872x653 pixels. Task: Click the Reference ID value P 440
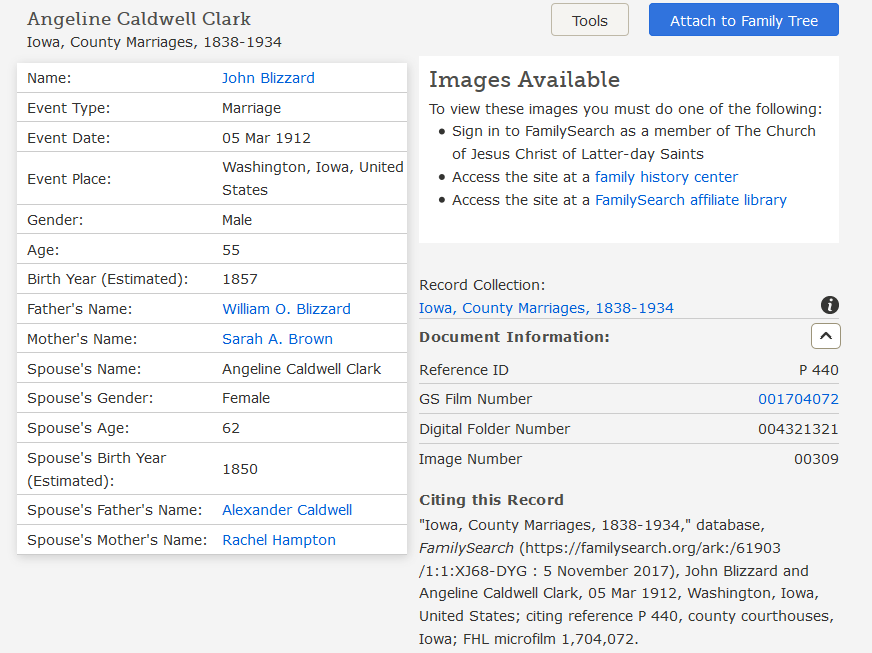click(818, 370)
